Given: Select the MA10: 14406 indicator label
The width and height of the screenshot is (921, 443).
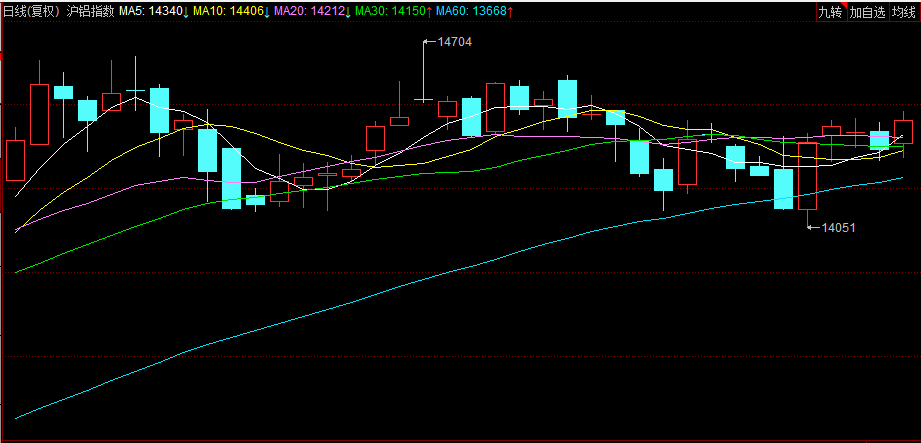Looking at the screenshot, I should 231,11.
